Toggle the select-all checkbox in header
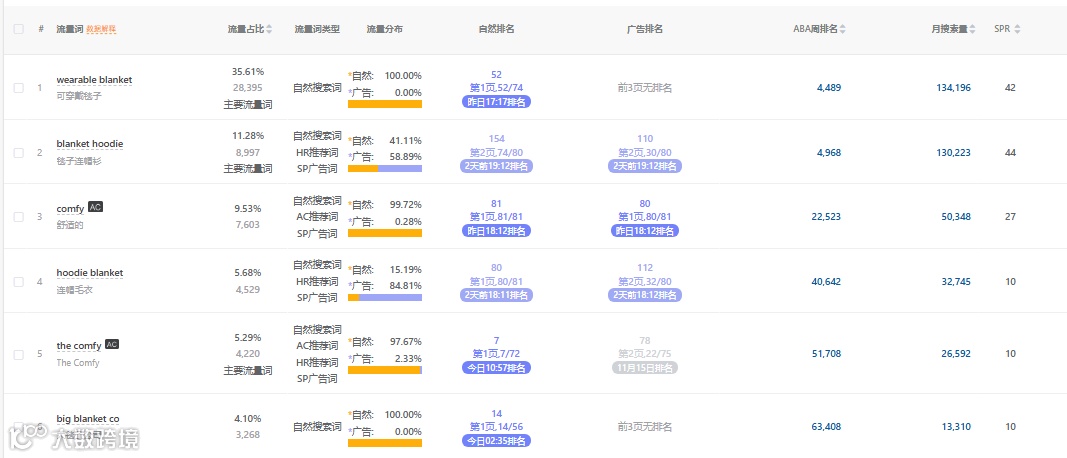 click(x=18, y=29)
